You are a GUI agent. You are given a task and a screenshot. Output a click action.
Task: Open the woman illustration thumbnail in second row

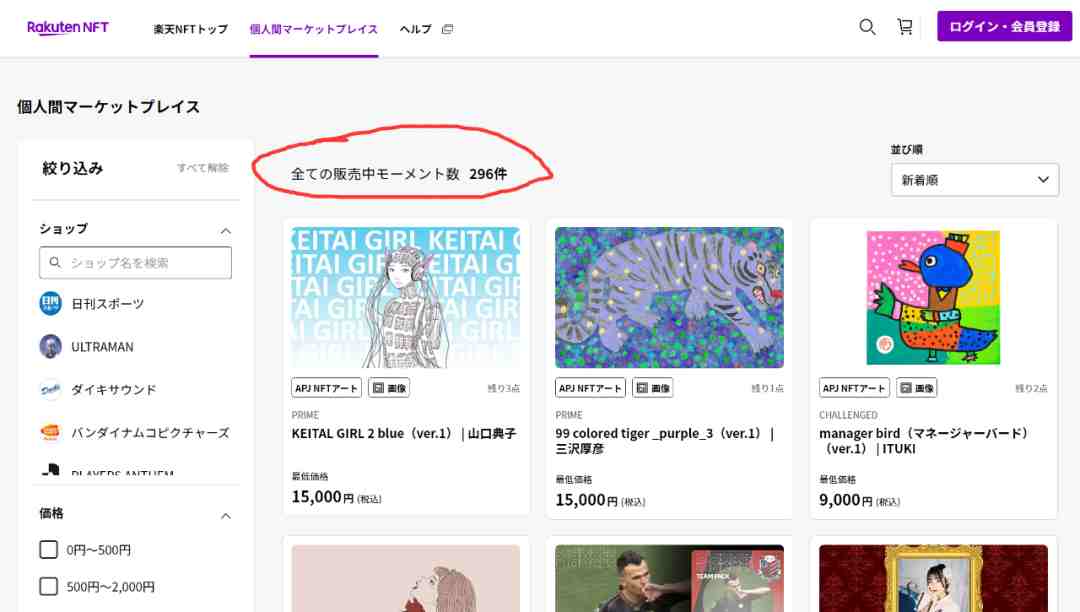[406, 578]
